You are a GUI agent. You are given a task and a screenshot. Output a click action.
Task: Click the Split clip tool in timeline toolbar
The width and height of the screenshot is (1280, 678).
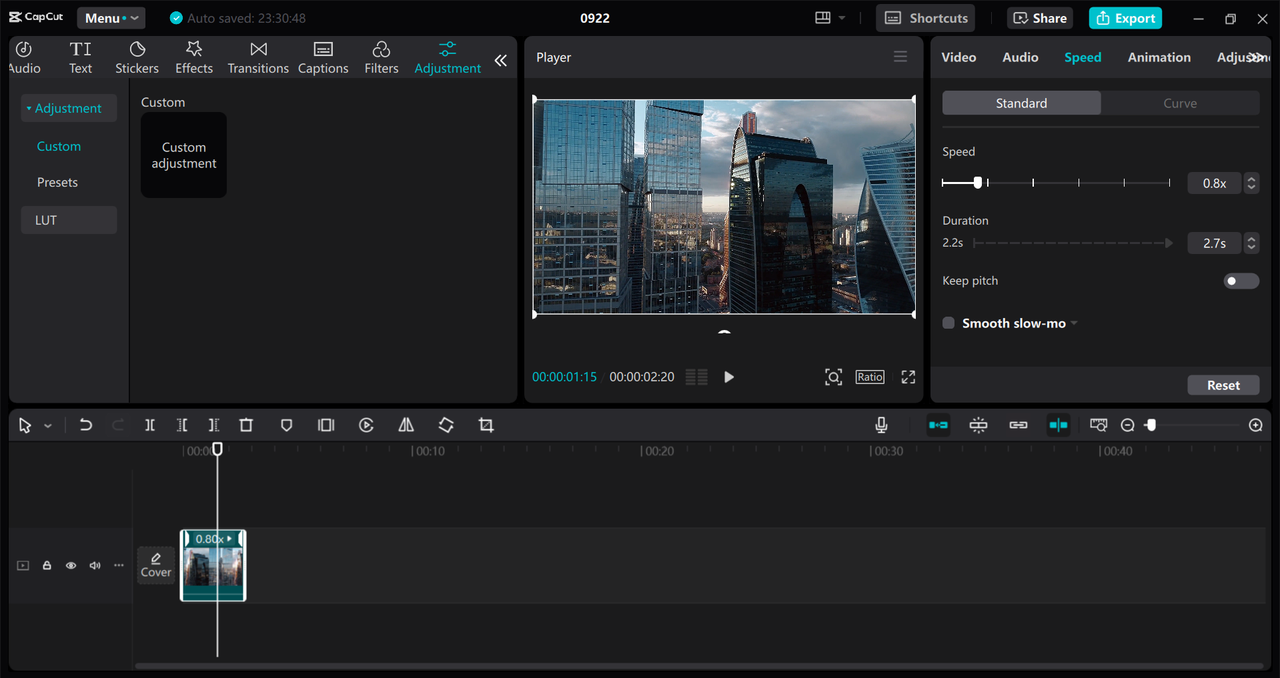[x=150, y=425]
